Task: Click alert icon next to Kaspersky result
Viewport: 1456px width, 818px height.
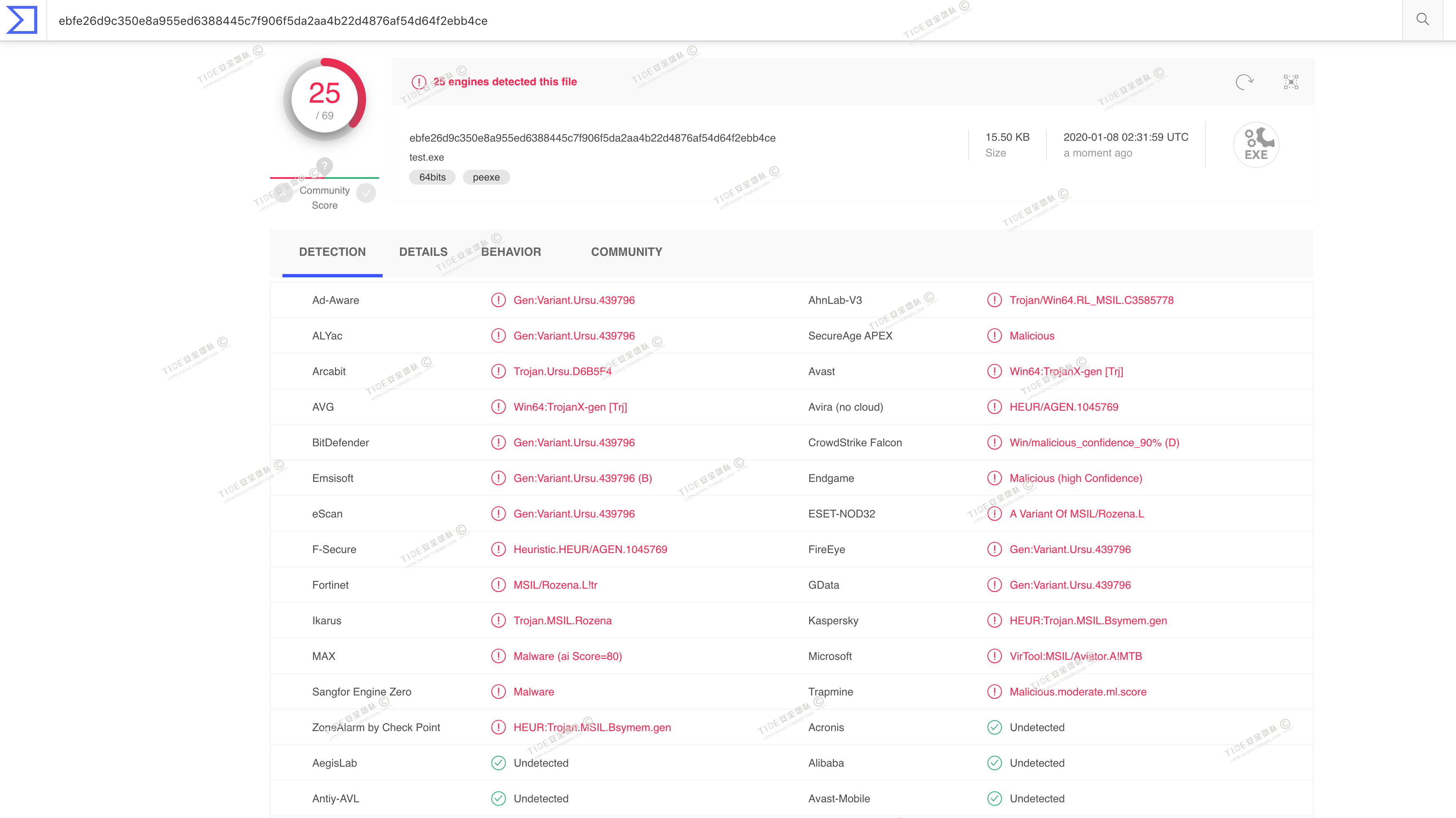Action: [994, 620]
